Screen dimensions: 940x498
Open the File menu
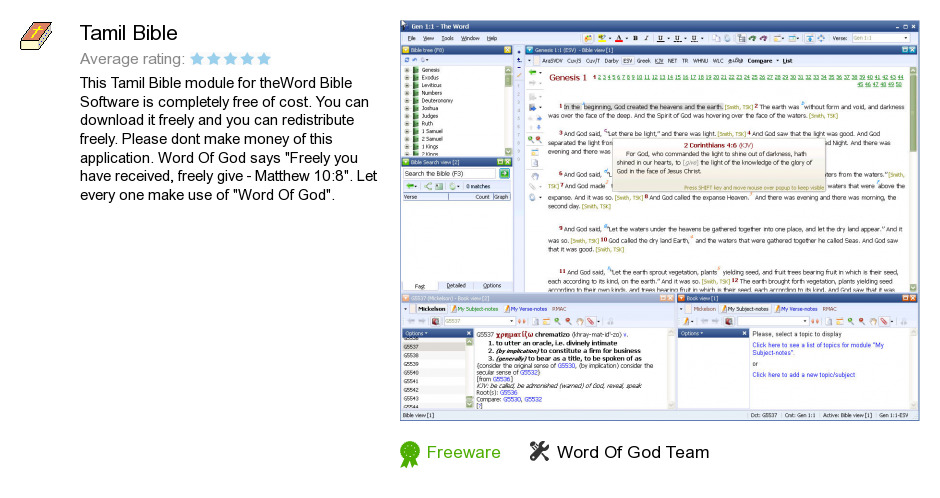(x=412, y=38)
